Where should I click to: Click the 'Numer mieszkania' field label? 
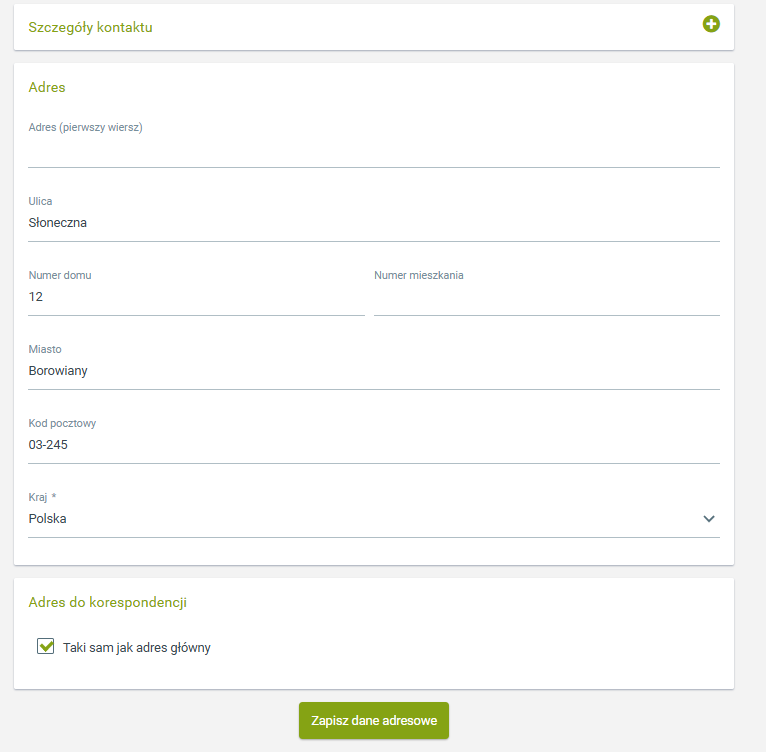[x=419, y=275]
